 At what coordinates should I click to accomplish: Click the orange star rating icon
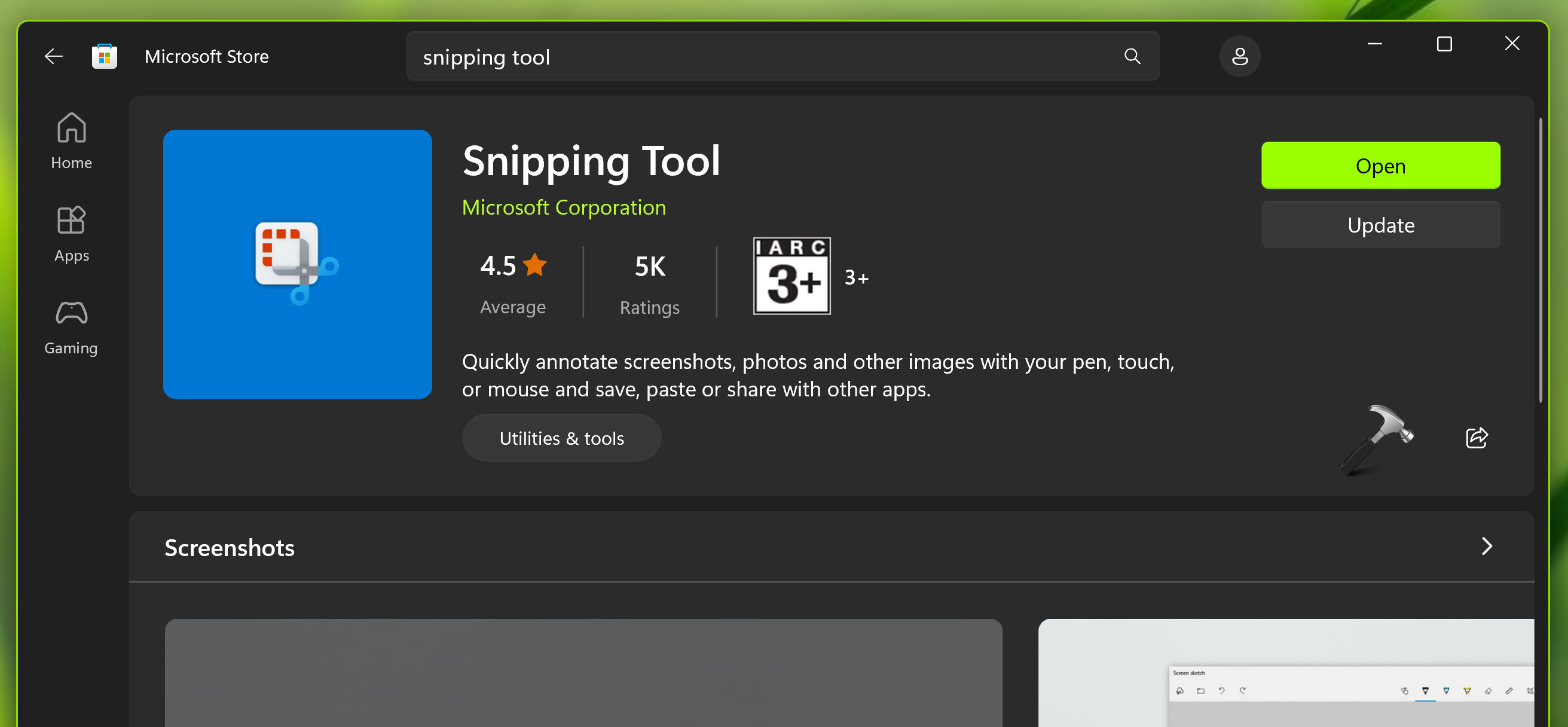coord(534,265)
